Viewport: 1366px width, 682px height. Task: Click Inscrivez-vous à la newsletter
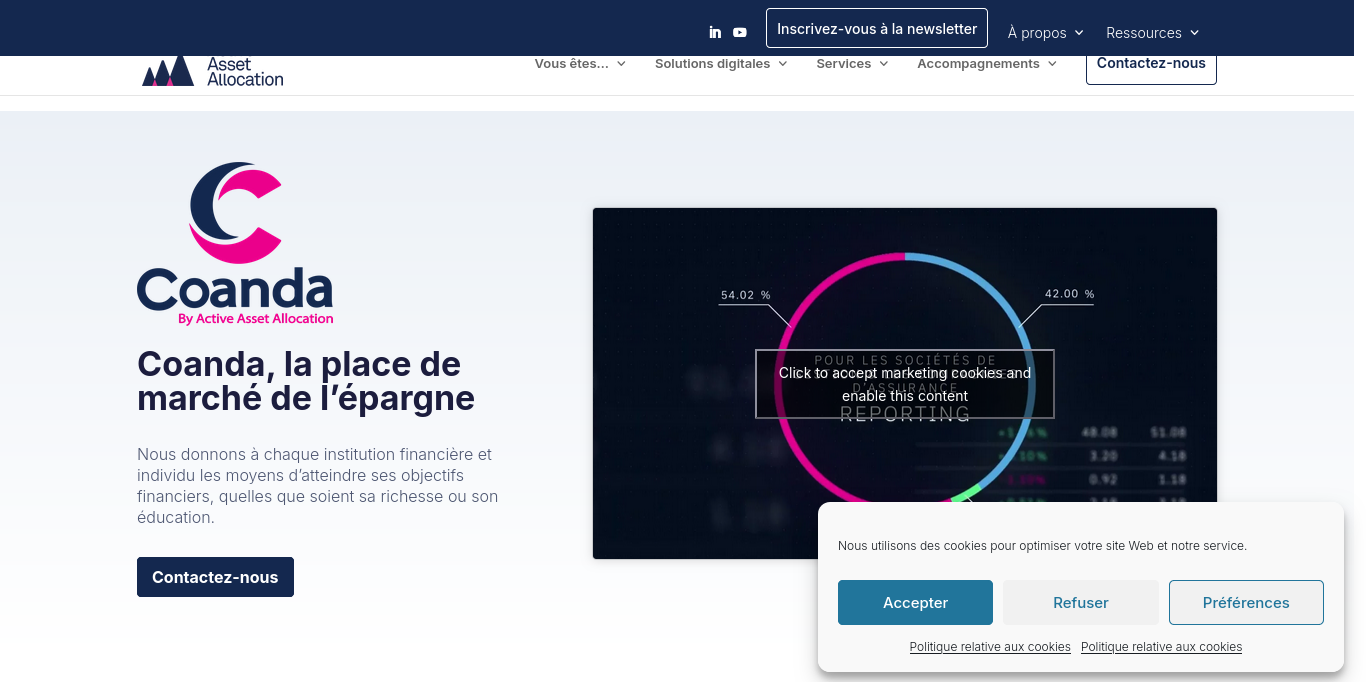[x=876, y=28]
